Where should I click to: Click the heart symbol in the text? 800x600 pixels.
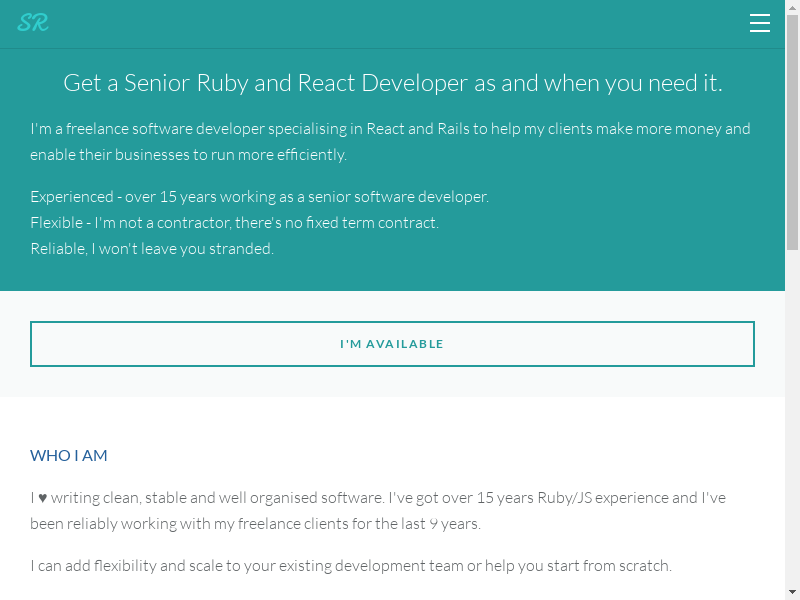(41, 498)
